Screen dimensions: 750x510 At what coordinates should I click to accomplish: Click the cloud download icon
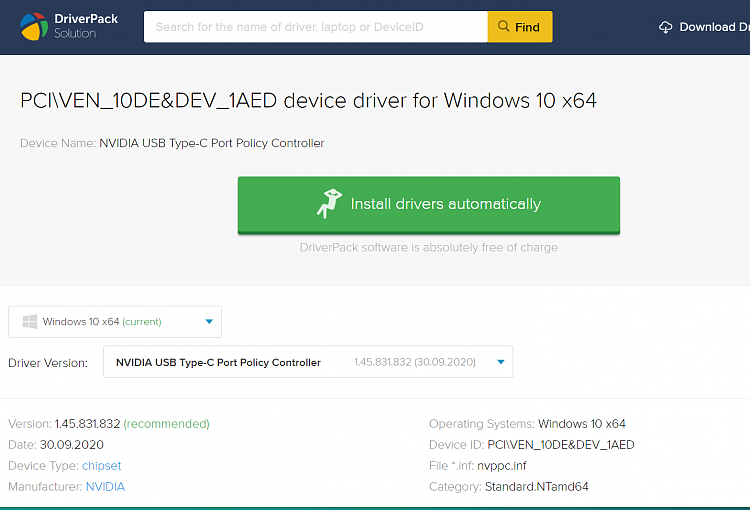pyautogui.click(x=665, y=27)
